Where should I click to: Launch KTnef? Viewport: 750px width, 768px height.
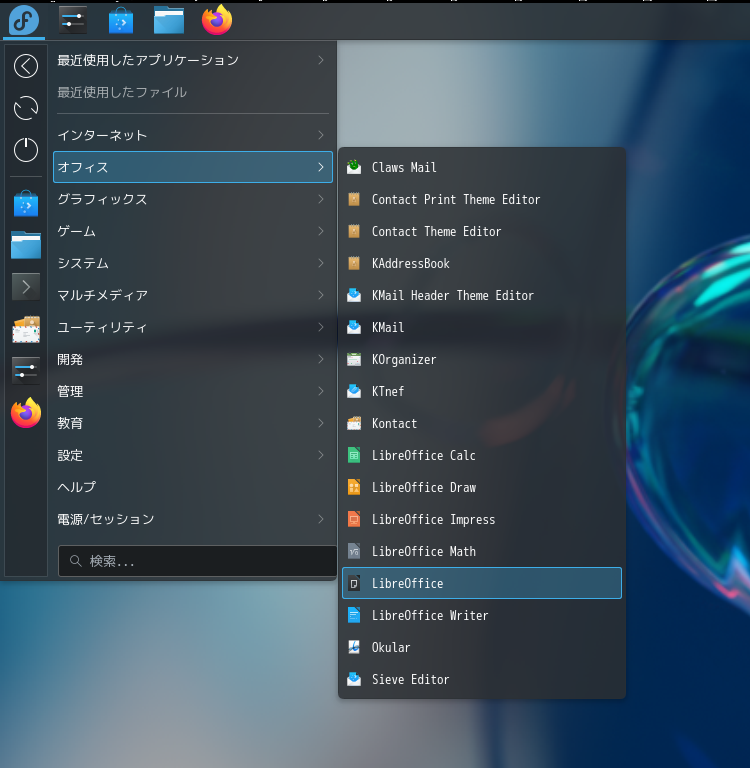482,391
